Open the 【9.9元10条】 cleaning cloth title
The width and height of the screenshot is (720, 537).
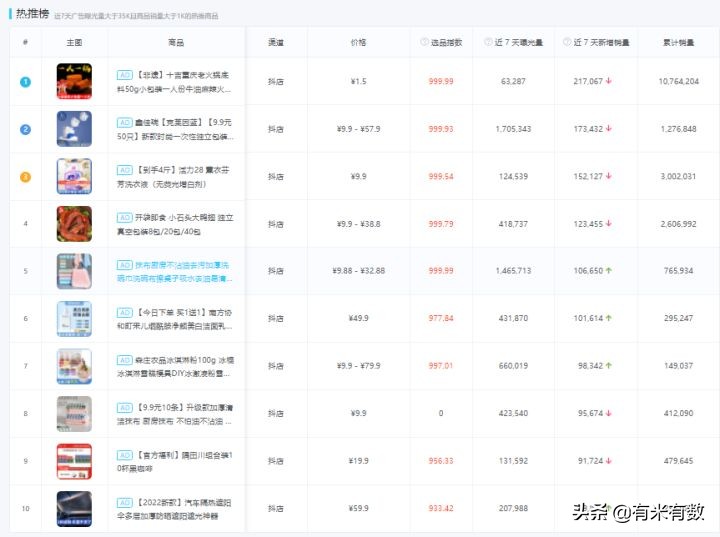coord(175,414)
